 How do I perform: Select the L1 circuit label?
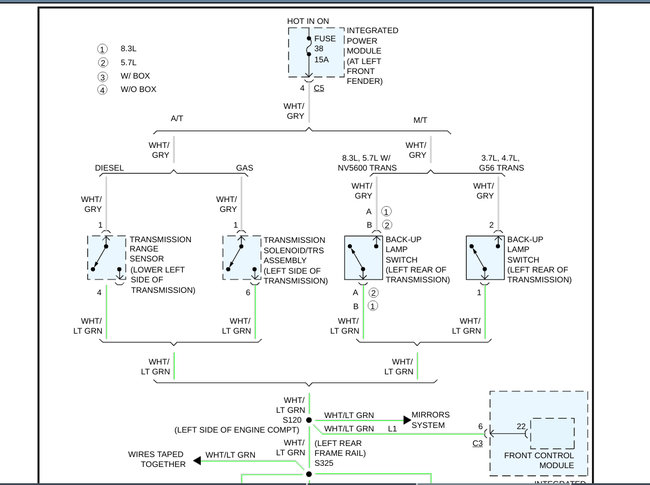[x=392, y=429]
